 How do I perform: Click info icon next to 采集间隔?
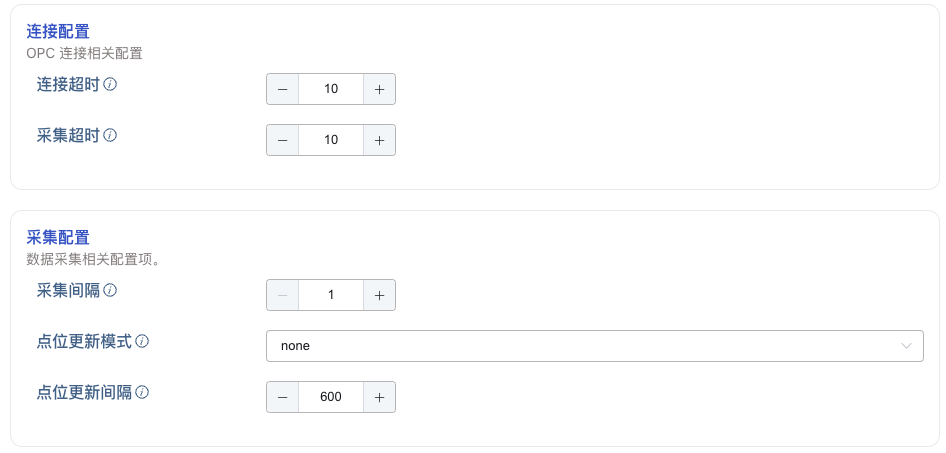[x=111, y=290]
